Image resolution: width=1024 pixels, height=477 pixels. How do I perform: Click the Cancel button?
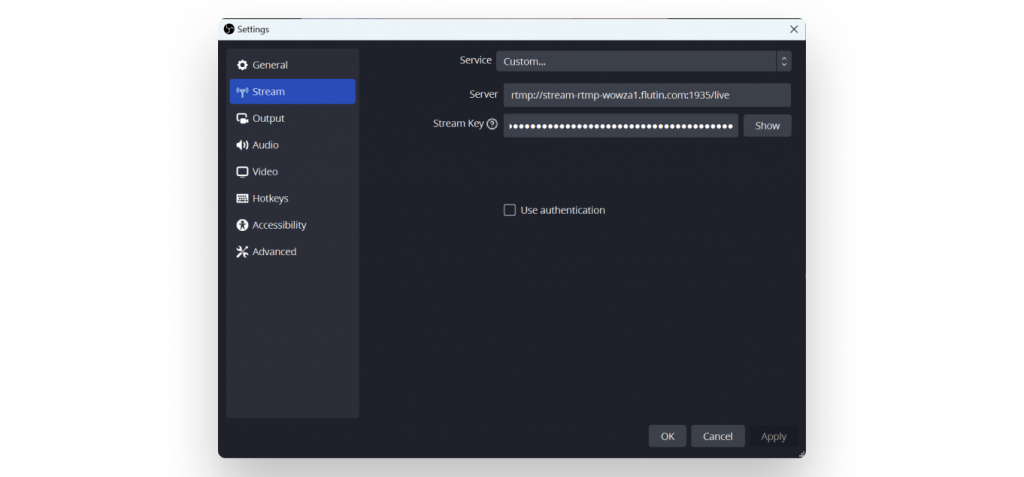[718, 436]
